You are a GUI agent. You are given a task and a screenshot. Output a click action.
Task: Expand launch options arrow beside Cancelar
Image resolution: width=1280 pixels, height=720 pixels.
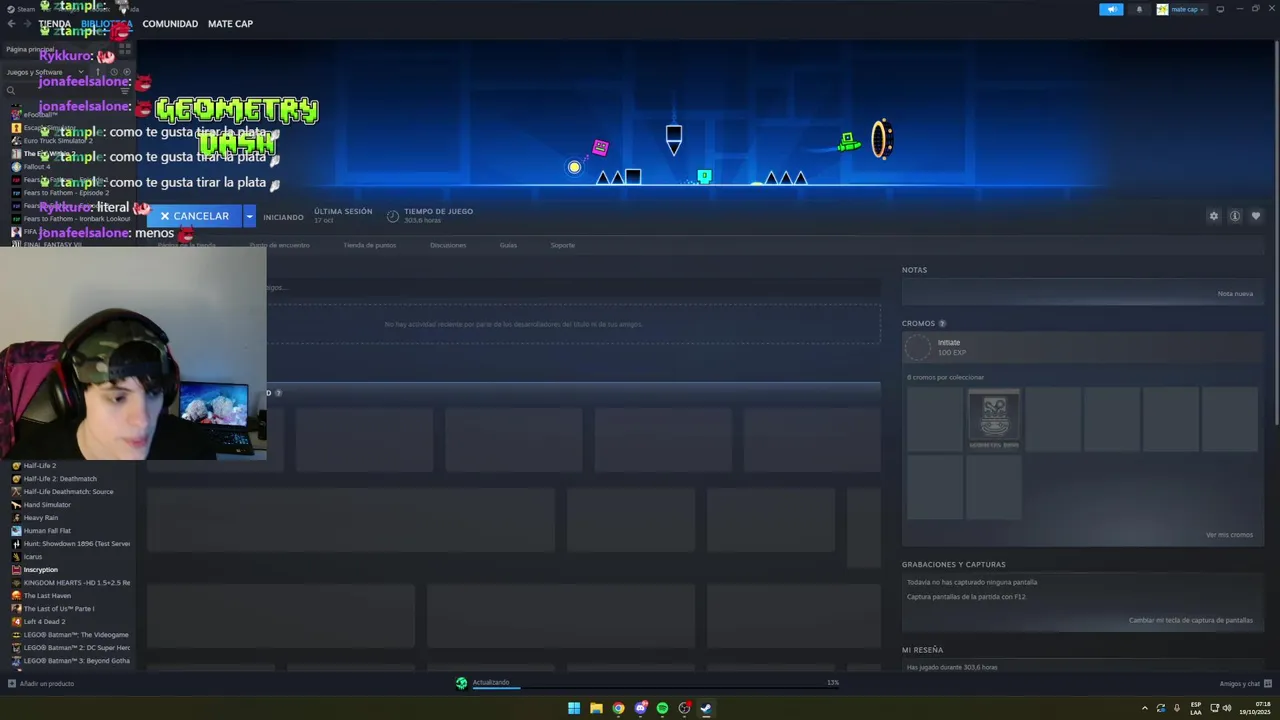click(x=250, y=216)
